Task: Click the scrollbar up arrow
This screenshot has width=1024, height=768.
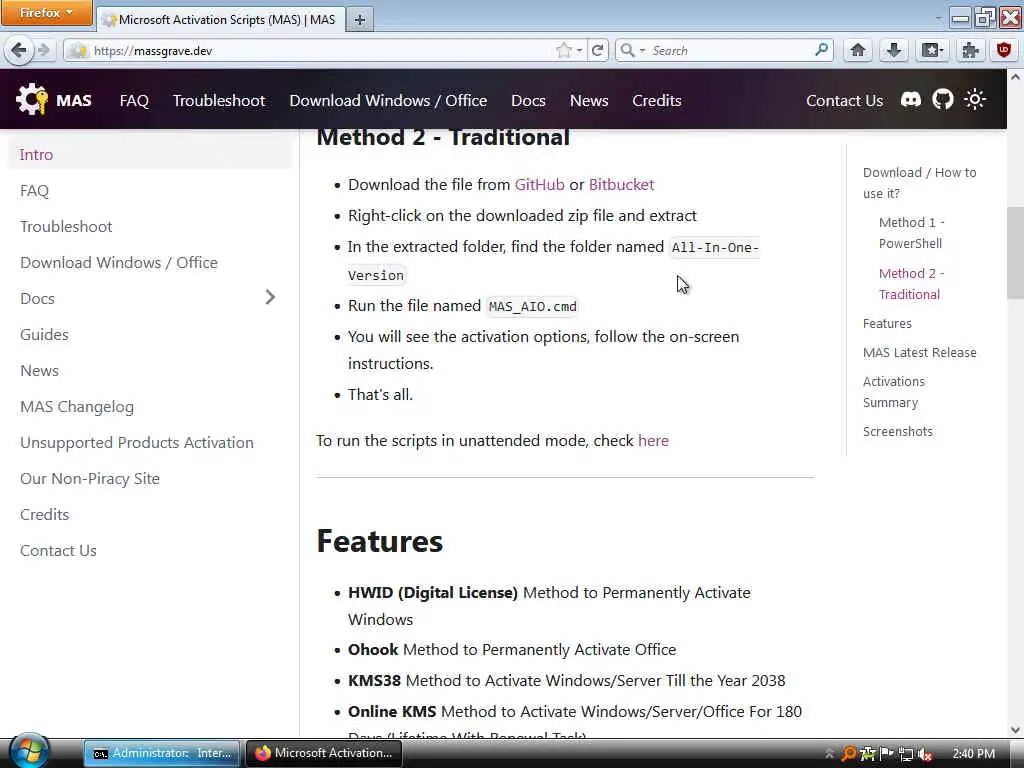Action: coord(1015,76)
